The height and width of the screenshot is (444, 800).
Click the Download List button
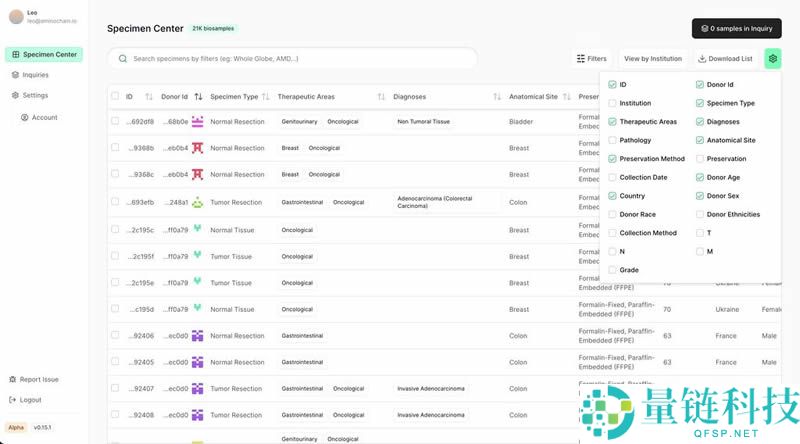point(725,59)
